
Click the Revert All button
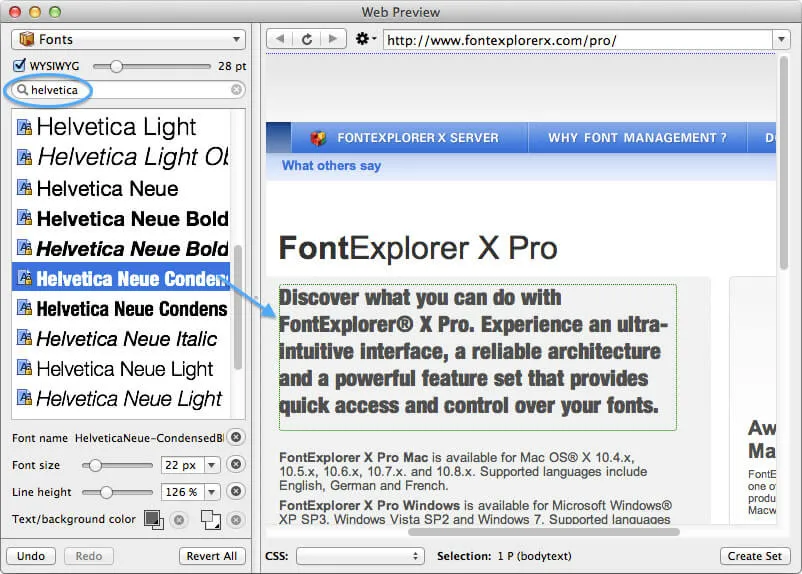(213, 556)
